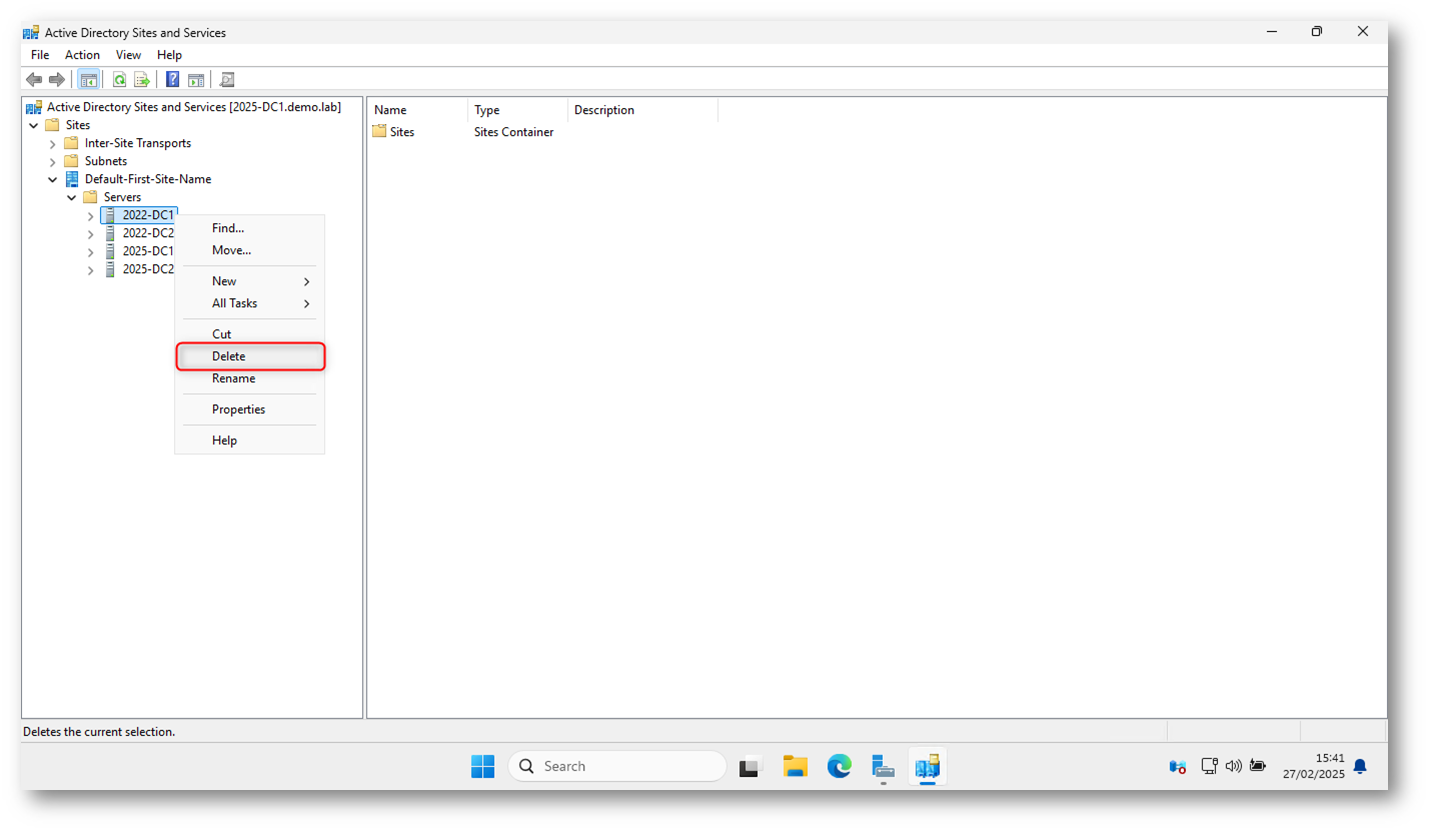Sort by the Type column header
The height and width of the screenshot is (832, 1430).
pyautogui.click(x=518, y=110)
